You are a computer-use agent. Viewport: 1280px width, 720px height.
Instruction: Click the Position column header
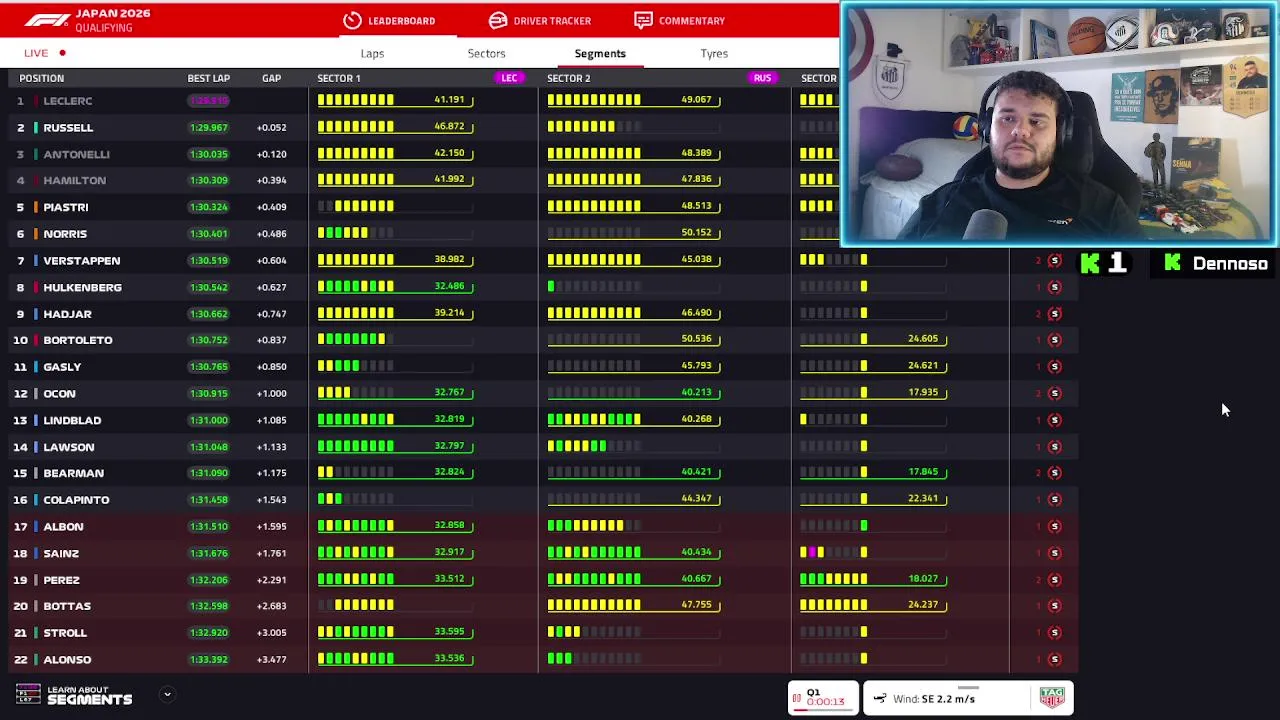pyautogui.click(x=41, y=78)
